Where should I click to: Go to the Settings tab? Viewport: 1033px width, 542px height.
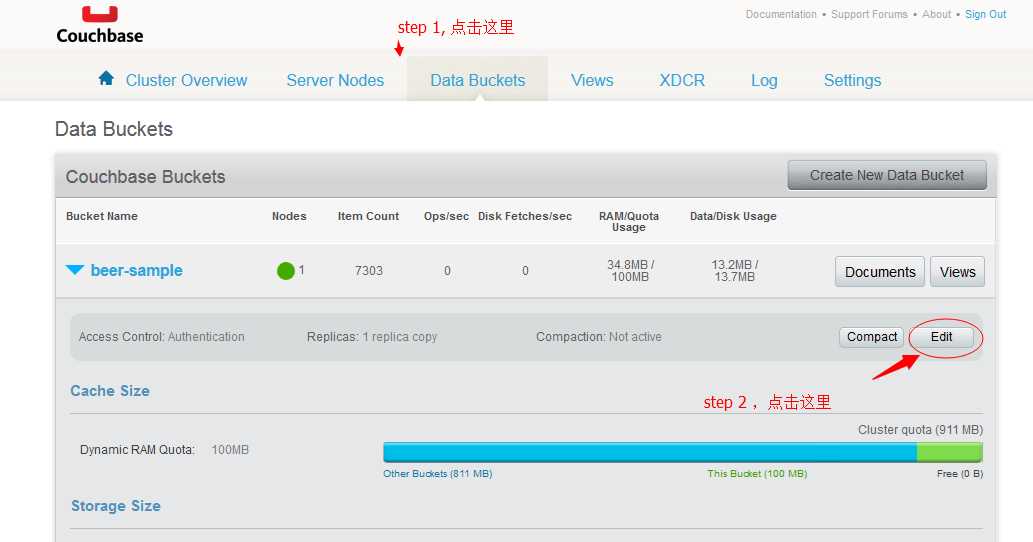(x=852, y=80)
